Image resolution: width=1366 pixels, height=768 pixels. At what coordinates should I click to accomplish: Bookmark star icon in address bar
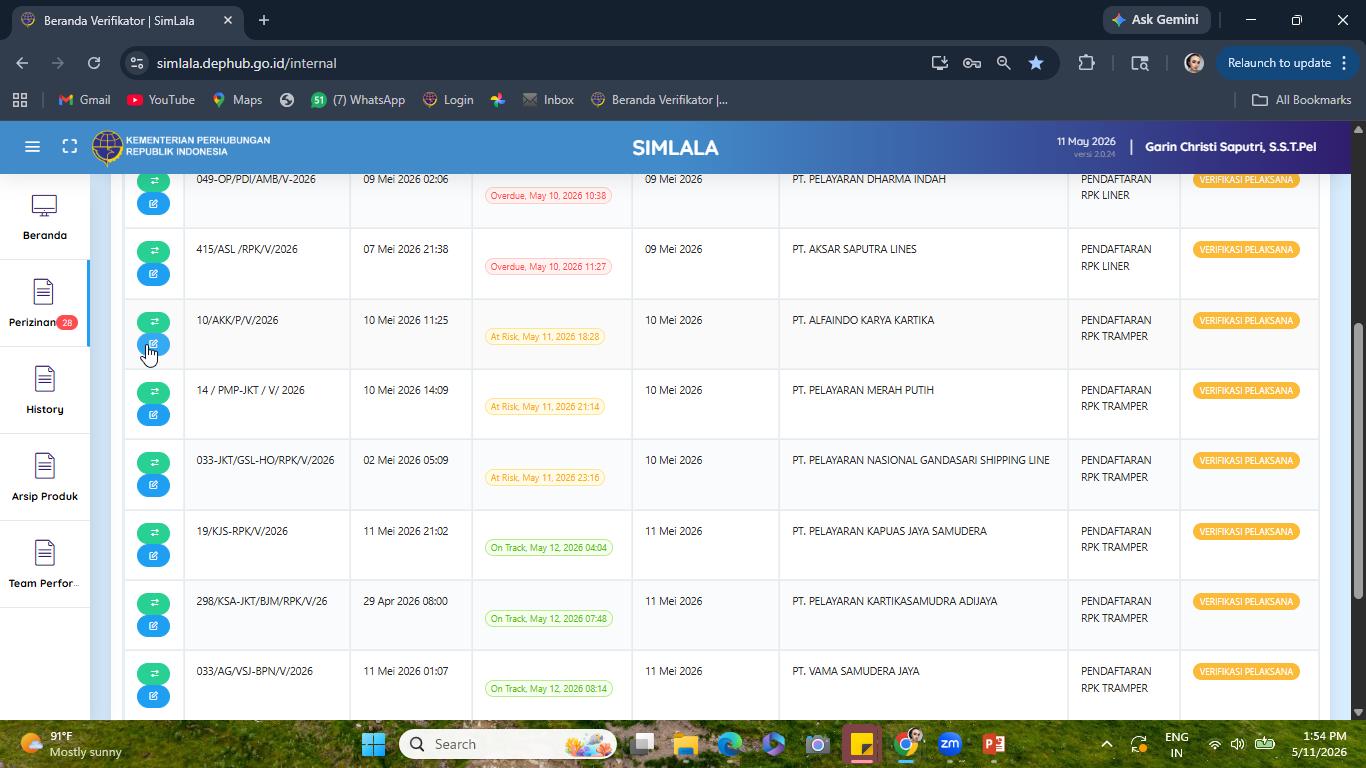point(1036,63)
